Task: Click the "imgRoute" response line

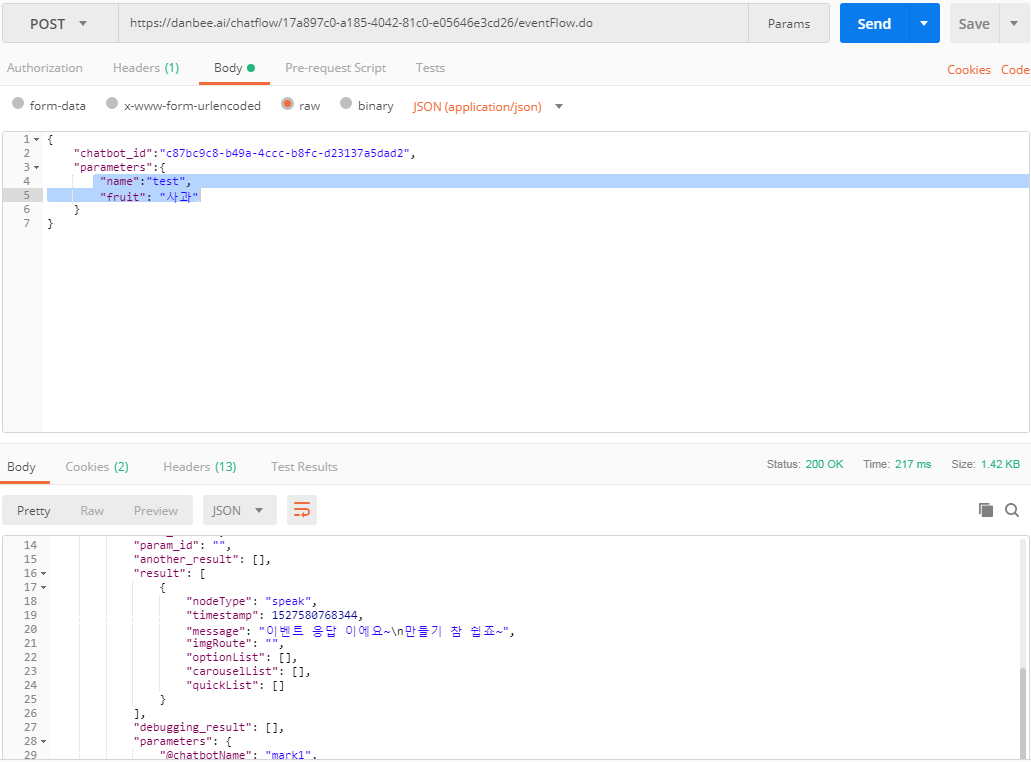Action: click(235, 644)
